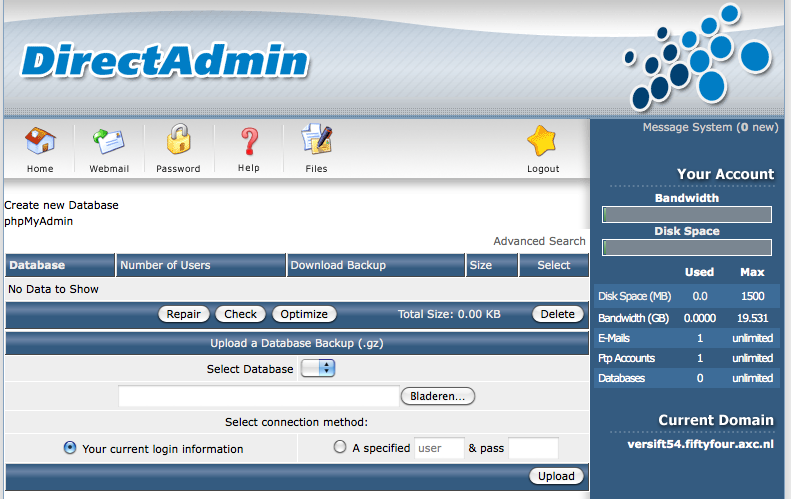Click the 19.531 bandwidth max value
Viewport: 791px width, 499px height.
click(x=752, y=318)
